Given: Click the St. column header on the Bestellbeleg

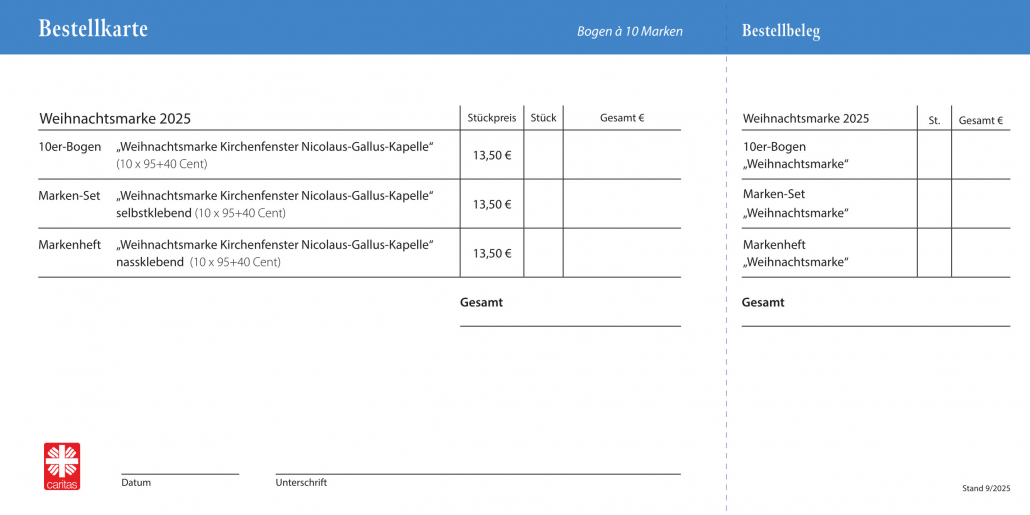Looking at the screenshot, I should [x=934, y=120].
